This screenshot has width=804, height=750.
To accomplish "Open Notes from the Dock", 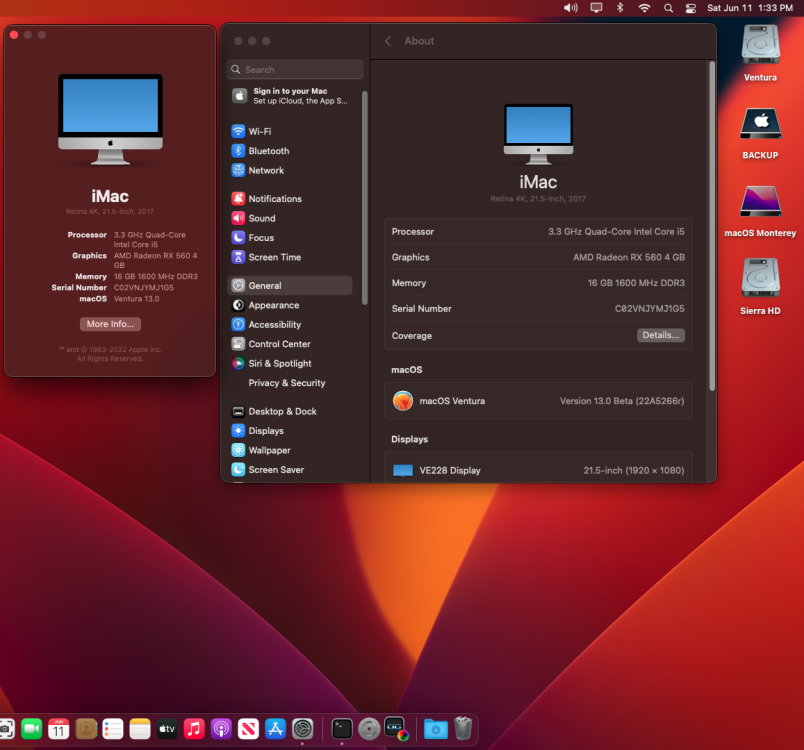I will point(140,728).
